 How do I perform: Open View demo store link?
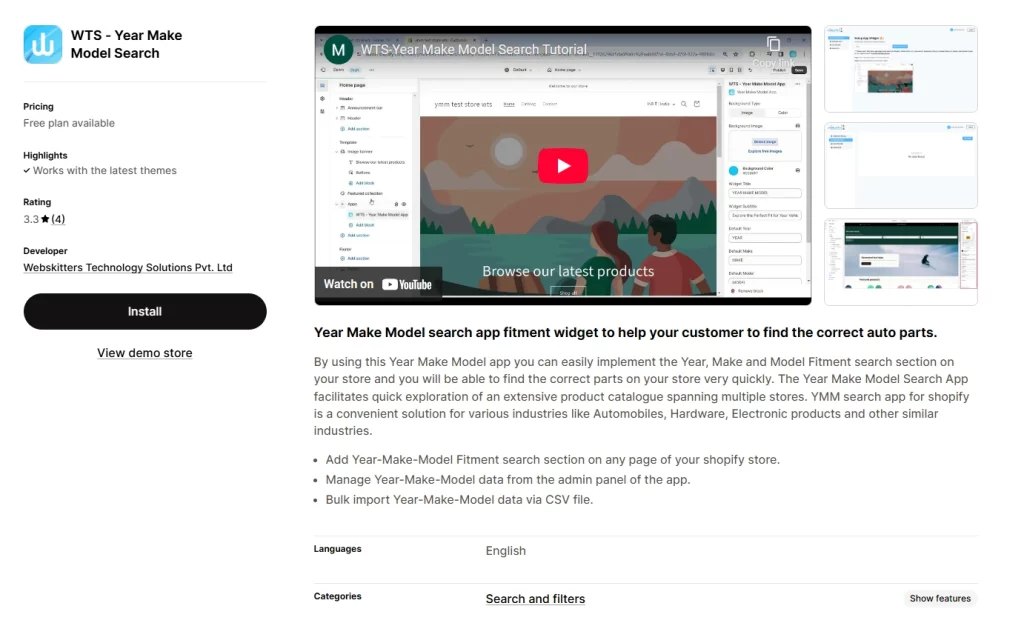click(x=145, y=353)
